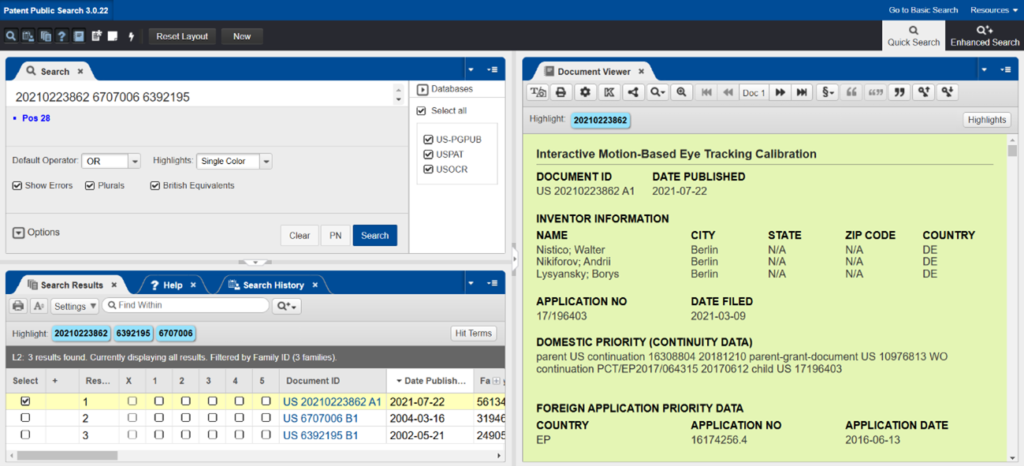Switch to the Help tab
The width and height of the screenshot is (1024, 466).
(172, 285)
